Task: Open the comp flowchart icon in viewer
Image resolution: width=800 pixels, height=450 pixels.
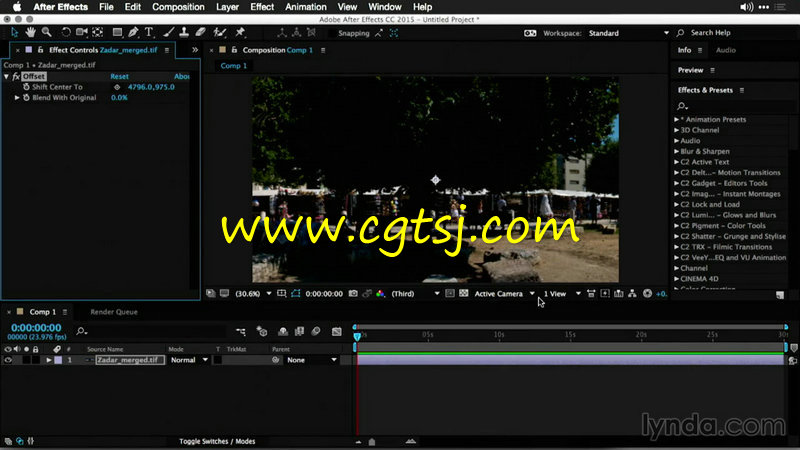Action: 632,293
